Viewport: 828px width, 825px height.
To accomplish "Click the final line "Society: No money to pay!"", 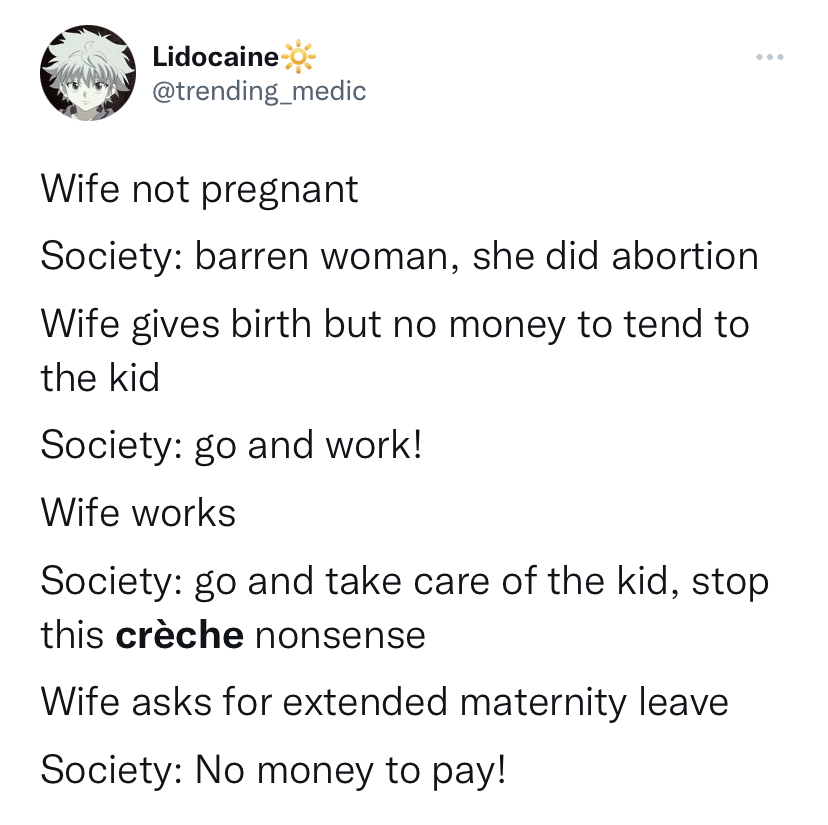I will tap(273, 769).
